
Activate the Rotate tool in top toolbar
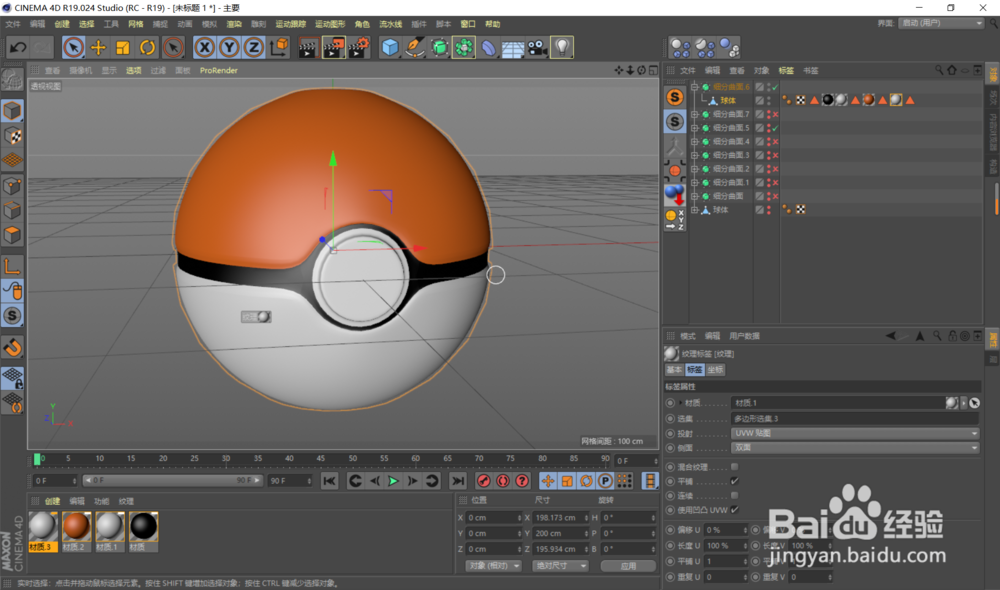point(148,47)
